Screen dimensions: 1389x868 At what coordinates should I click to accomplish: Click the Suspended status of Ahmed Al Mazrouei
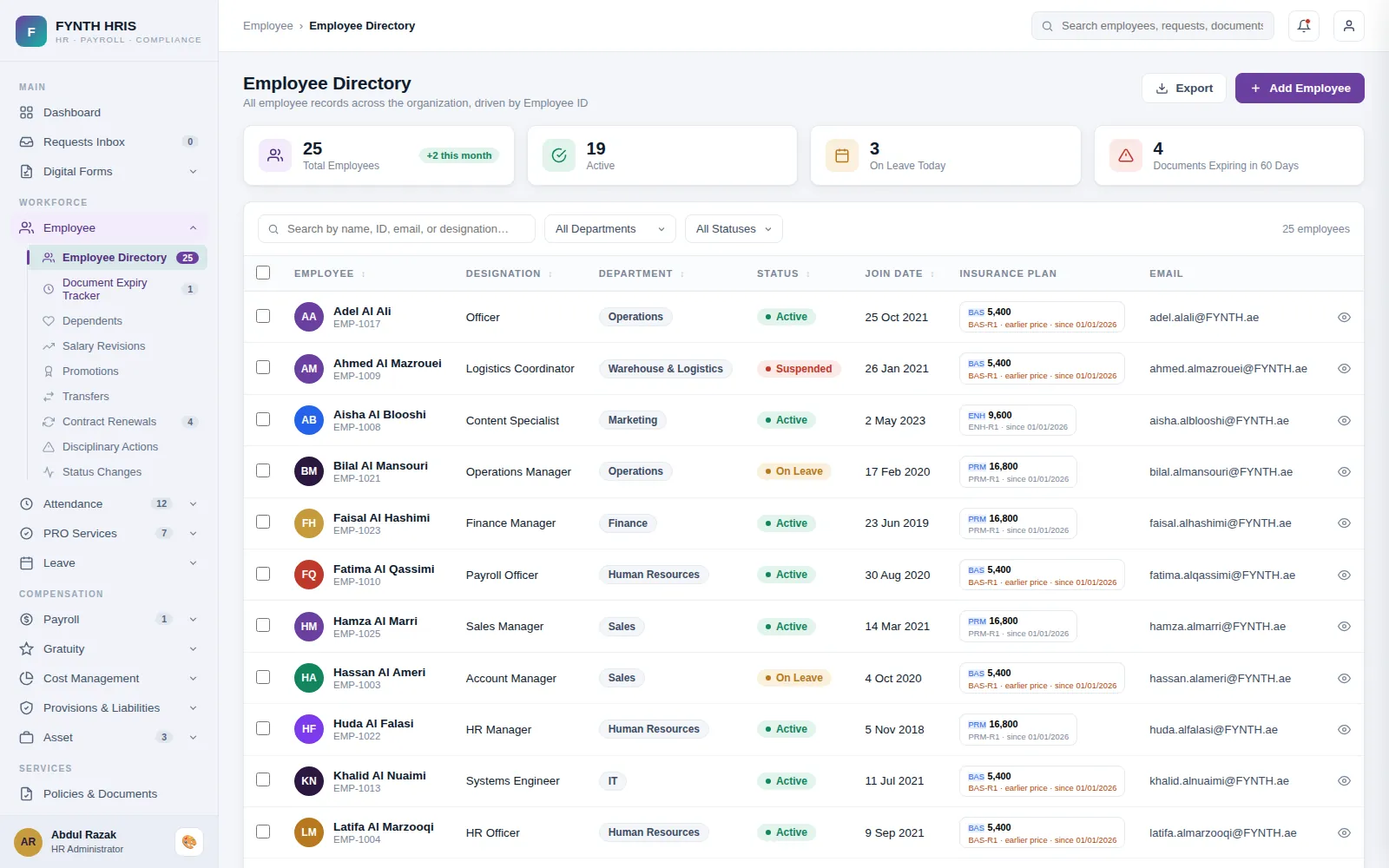tap(799, 369)
